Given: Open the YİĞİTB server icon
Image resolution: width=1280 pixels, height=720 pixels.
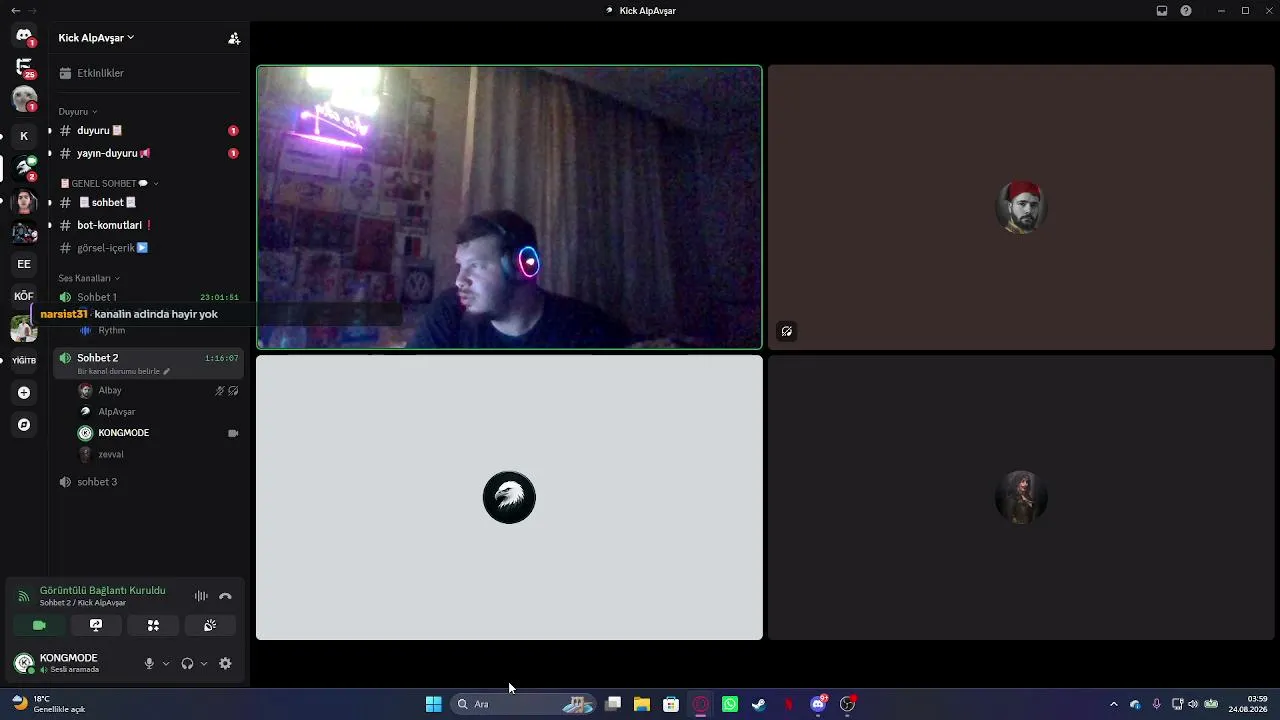Looking at the screenshot, I should pyautogui.click(x=24, y=360).
